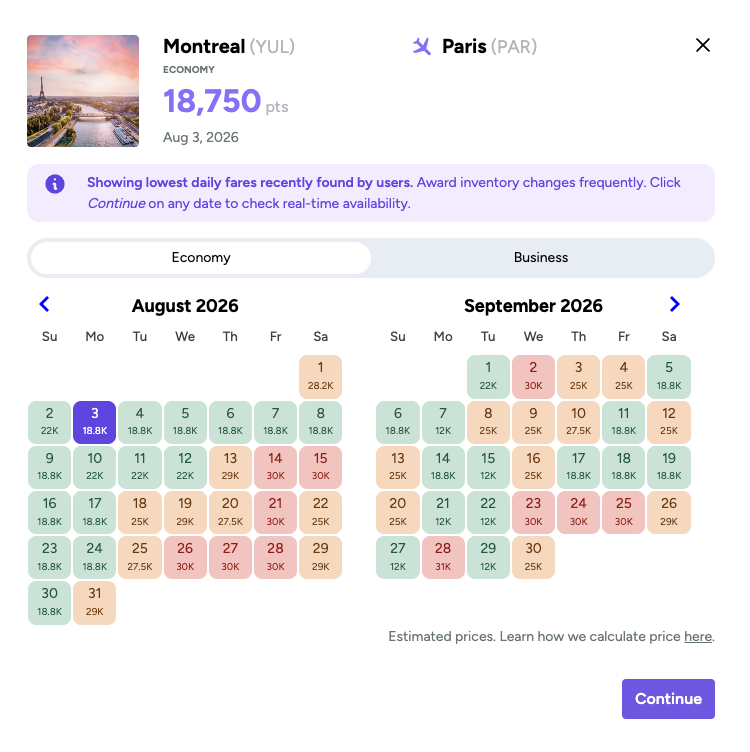Advance to next month with right chevron
Image resolution: width=750 pixels, height=752 pixels.
tap(674, 304)
